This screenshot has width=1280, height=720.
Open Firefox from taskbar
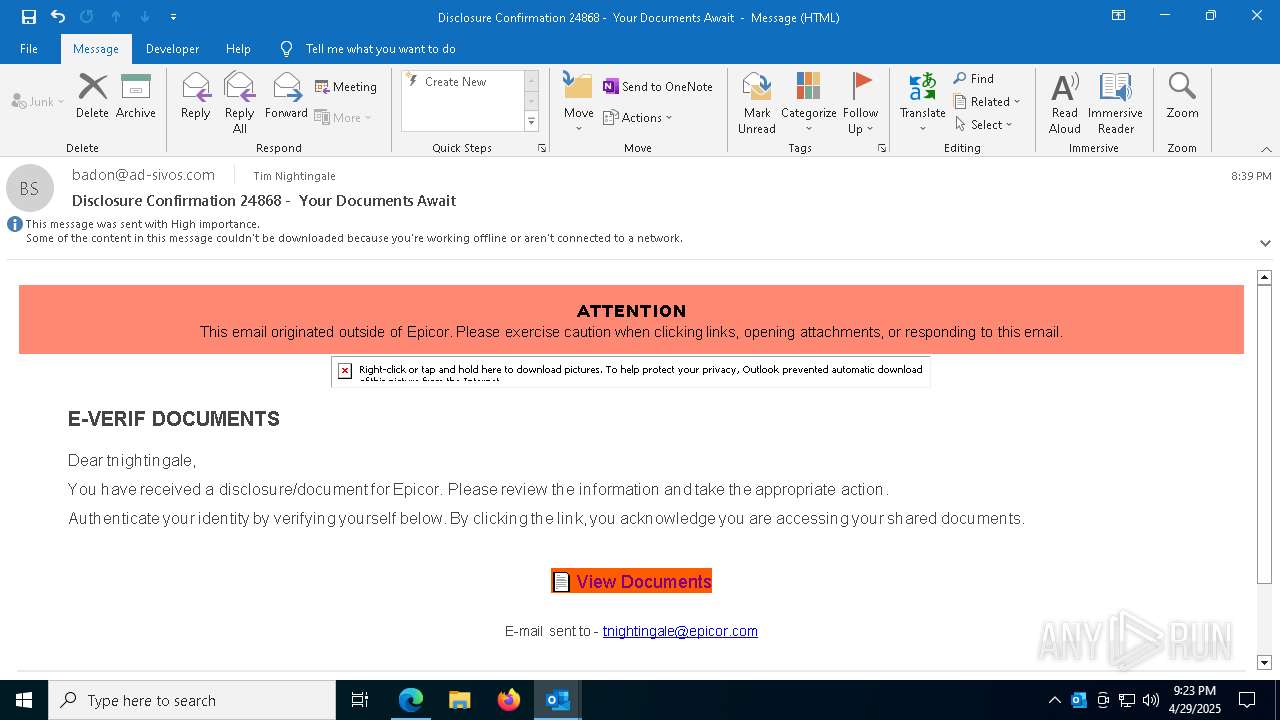(x=508, y=700)
